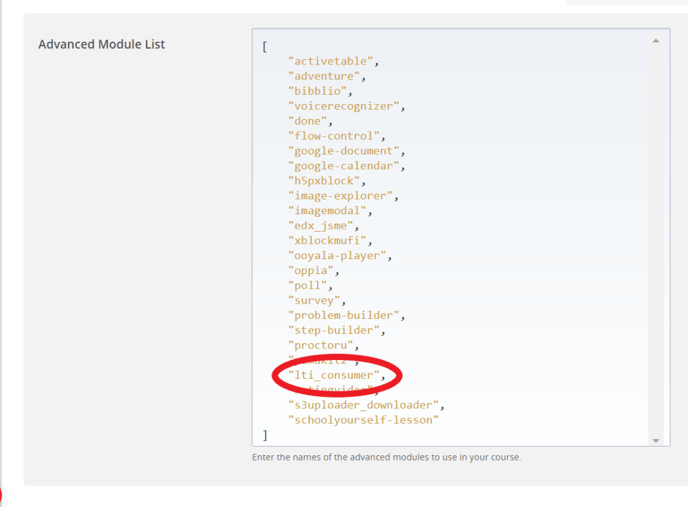The image size is (688, 507).
Task: Click the "activetable" entry
Action: (330, 61)
